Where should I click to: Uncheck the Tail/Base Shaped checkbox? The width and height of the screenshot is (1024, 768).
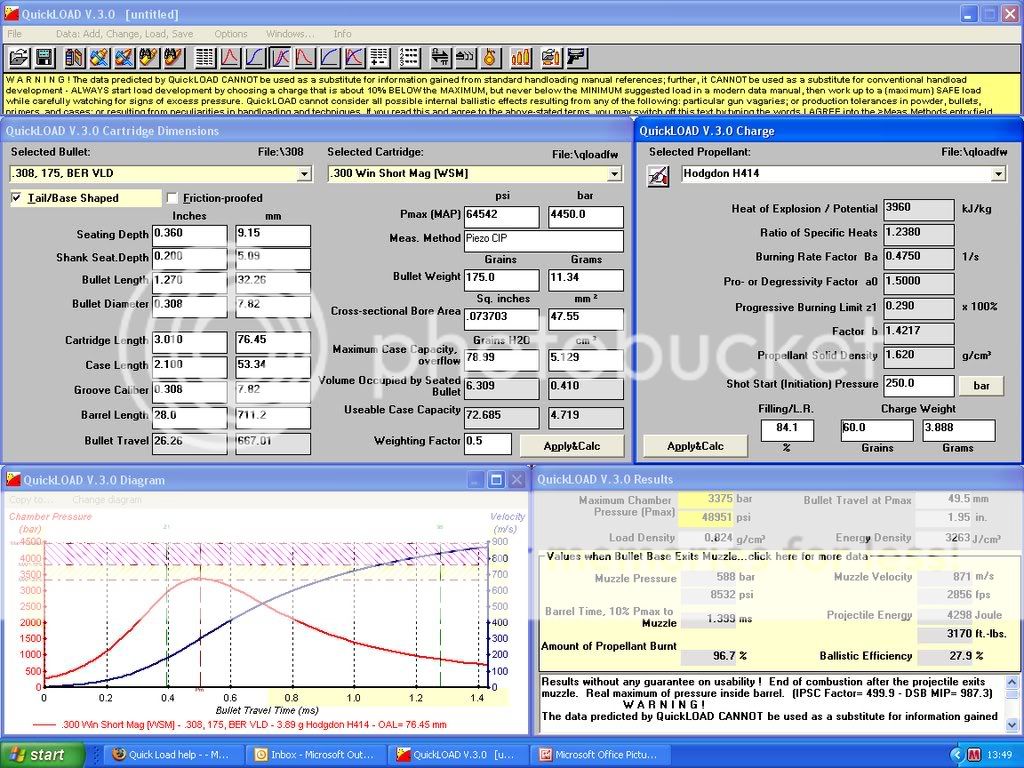(x=17, y=198)
